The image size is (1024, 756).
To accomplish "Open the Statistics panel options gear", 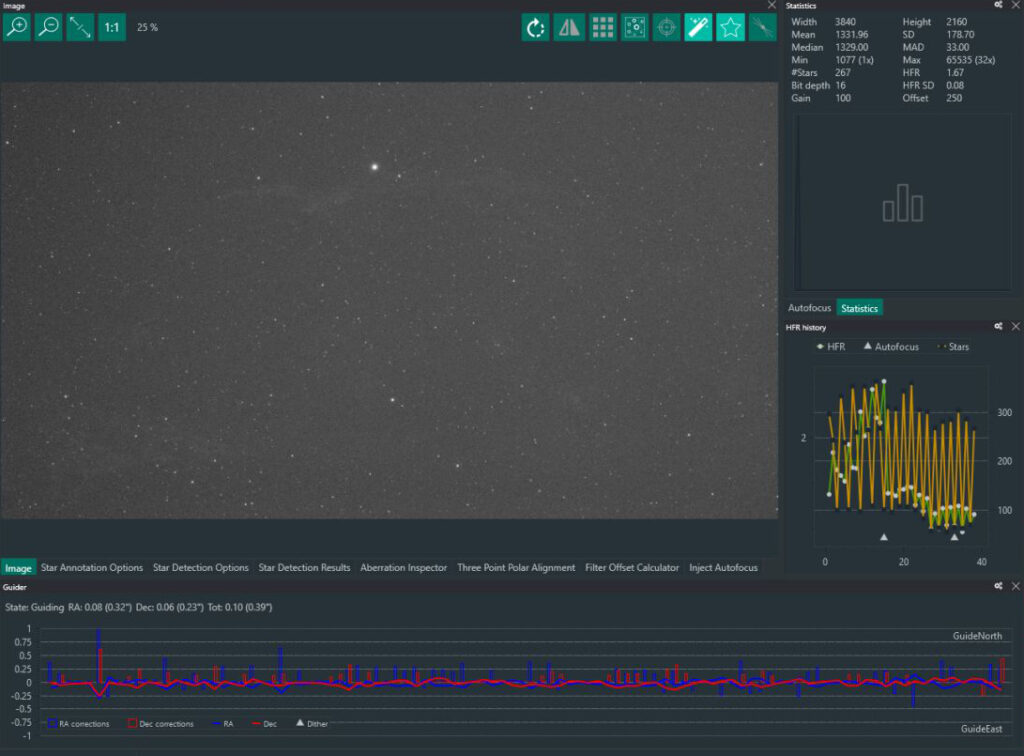I will [999, 5].
